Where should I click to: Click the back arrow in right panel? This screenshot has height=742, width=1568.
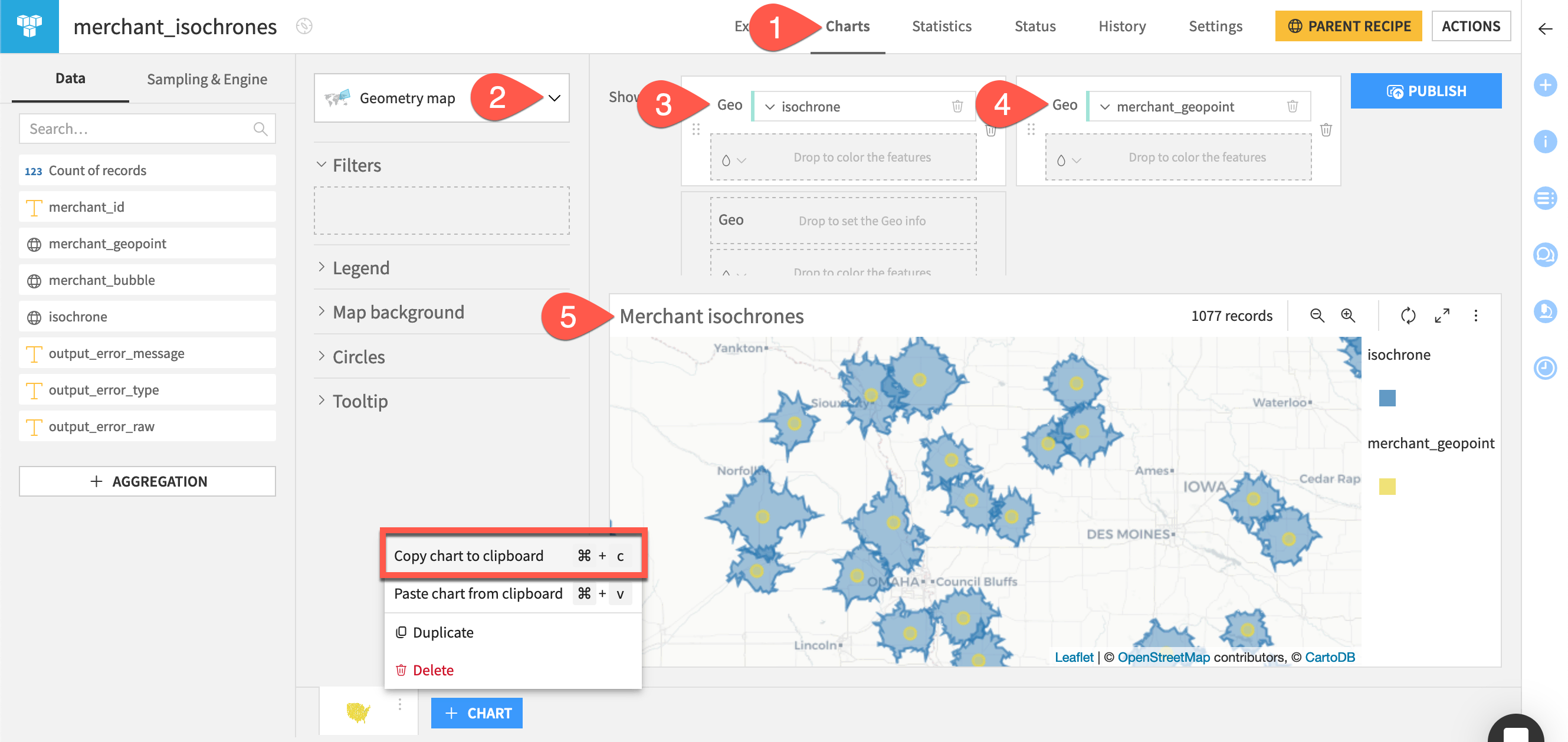click(x=1545, y=29)
